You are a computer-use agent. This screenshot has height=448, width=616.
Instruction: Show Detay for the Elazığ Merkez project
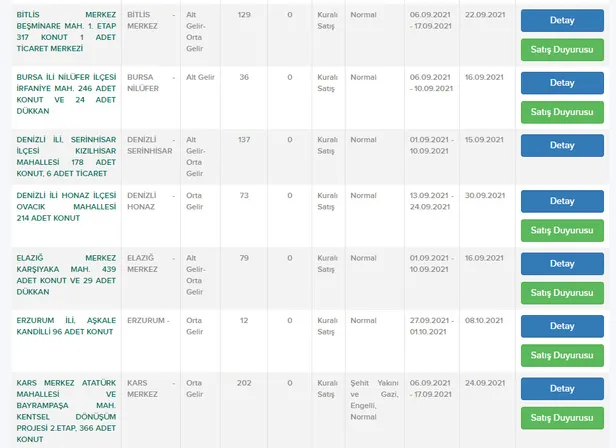pos(562,263)
